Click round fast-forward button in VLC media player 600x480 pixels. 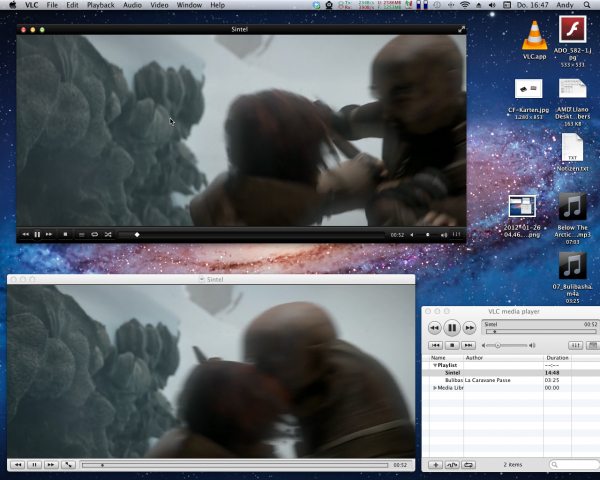click(x=470, y=328)
